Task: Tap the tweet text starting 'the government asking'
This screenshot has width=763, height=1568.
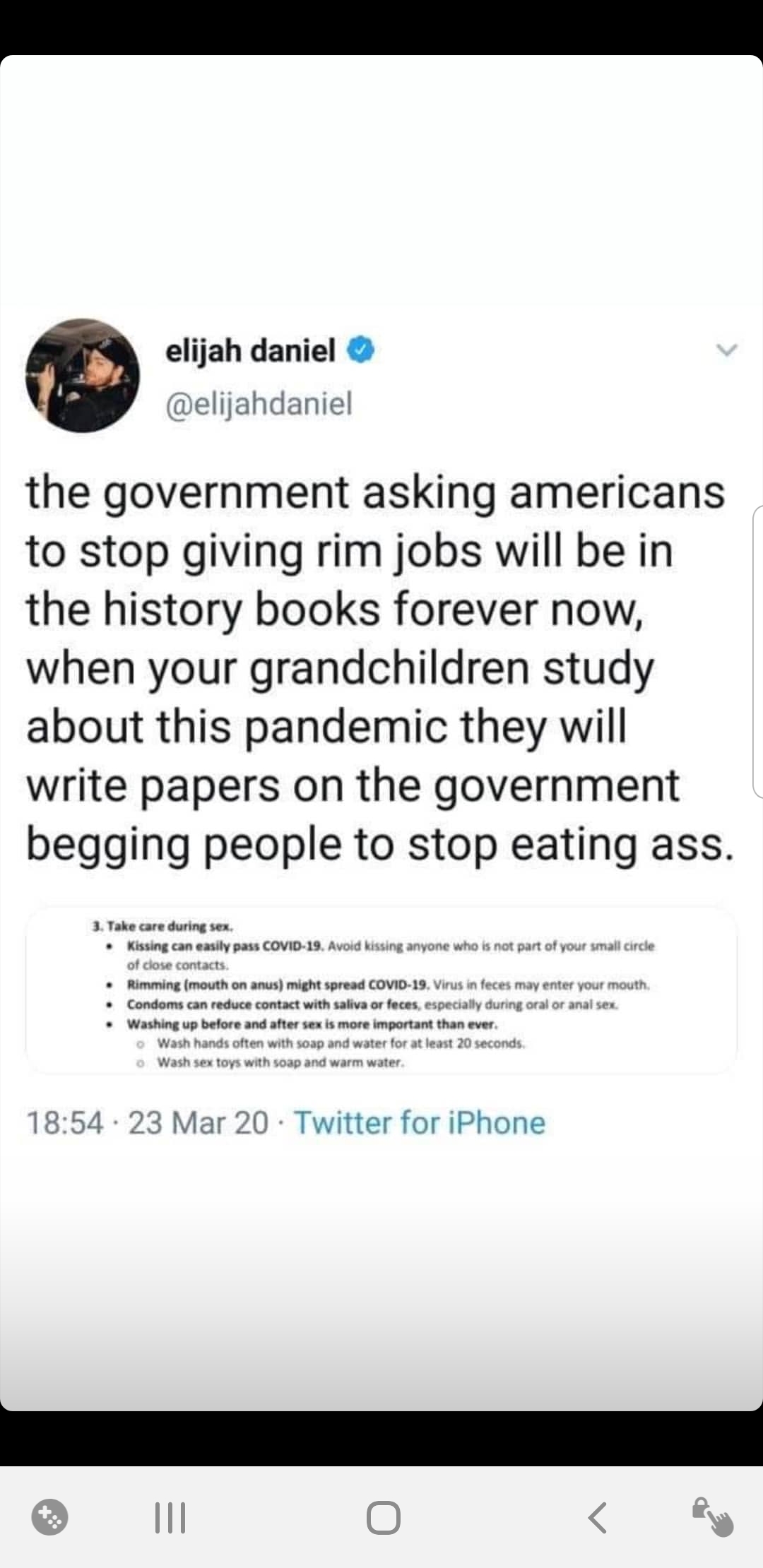Action: click(375, 492)
